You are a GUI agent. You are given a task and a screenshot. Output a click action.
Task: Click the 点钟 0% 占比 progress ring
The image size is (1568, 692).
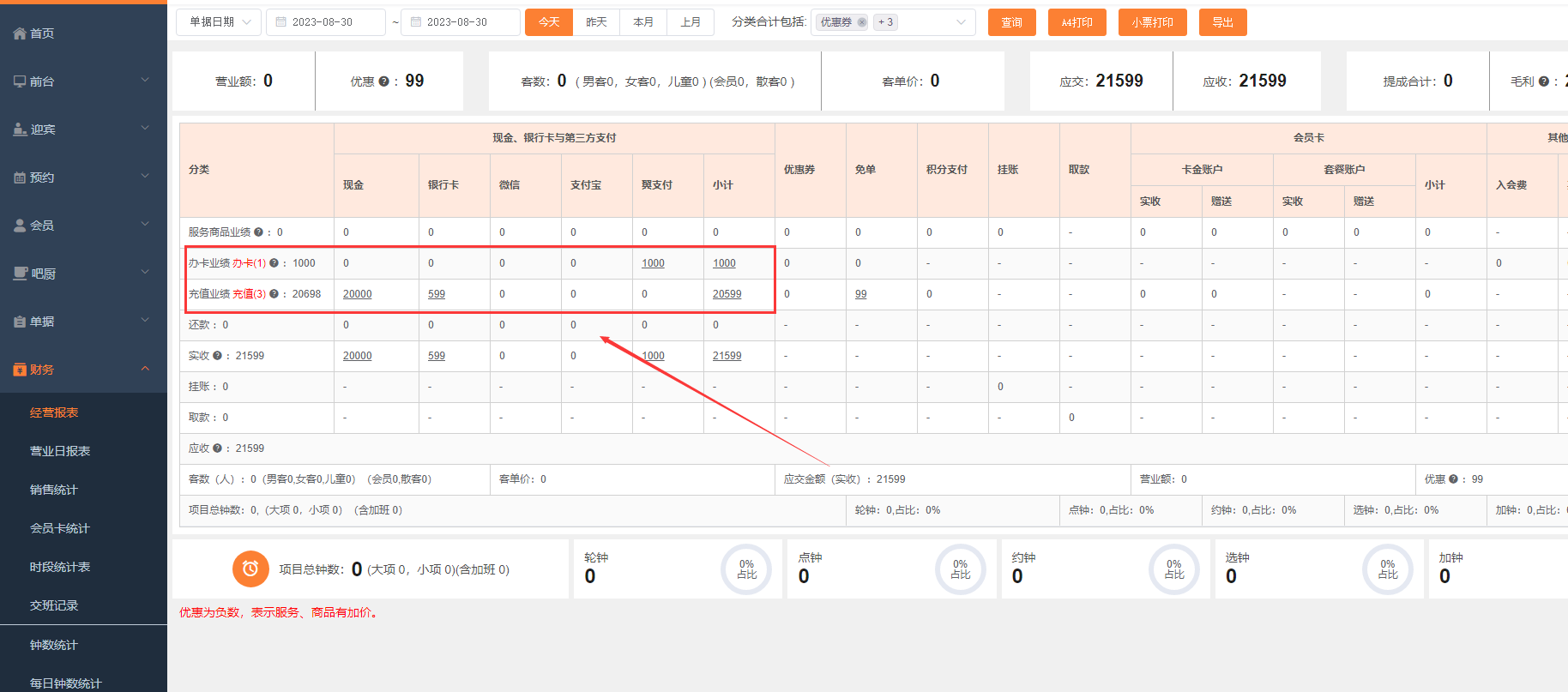[961, 569]
